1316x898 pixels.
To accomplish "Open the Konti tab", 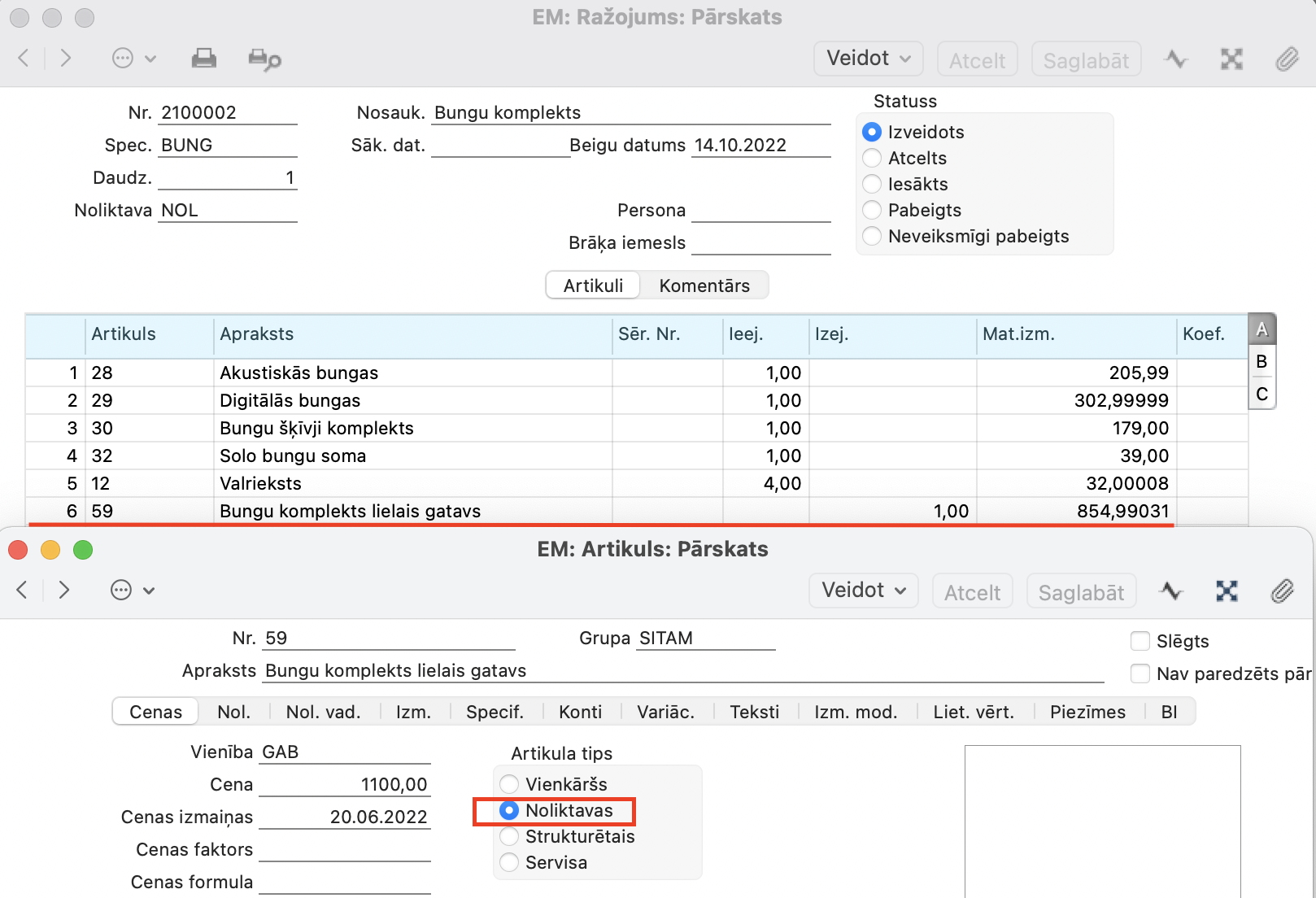I will click(580, 712).
